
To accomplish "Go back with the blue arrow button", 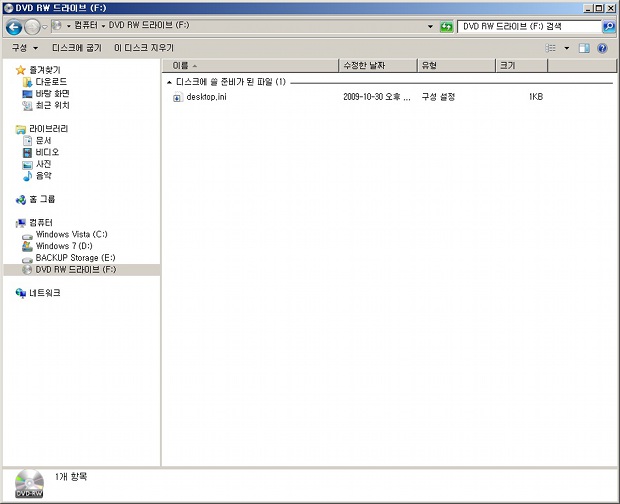I will pyautogui.click(x=14, y=27).
